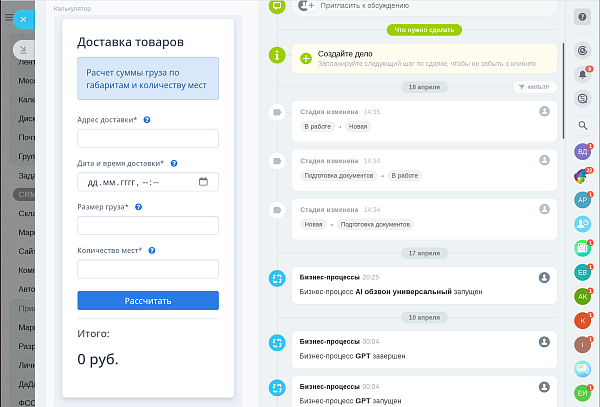
Task: Click Пригласить к обсуждению
Action: tap(364, 5)
